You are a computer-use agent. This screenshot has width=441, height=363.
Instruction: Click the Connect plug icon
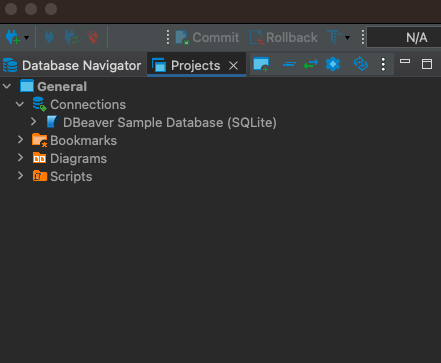pyautogui.click(x=49, y=37)
